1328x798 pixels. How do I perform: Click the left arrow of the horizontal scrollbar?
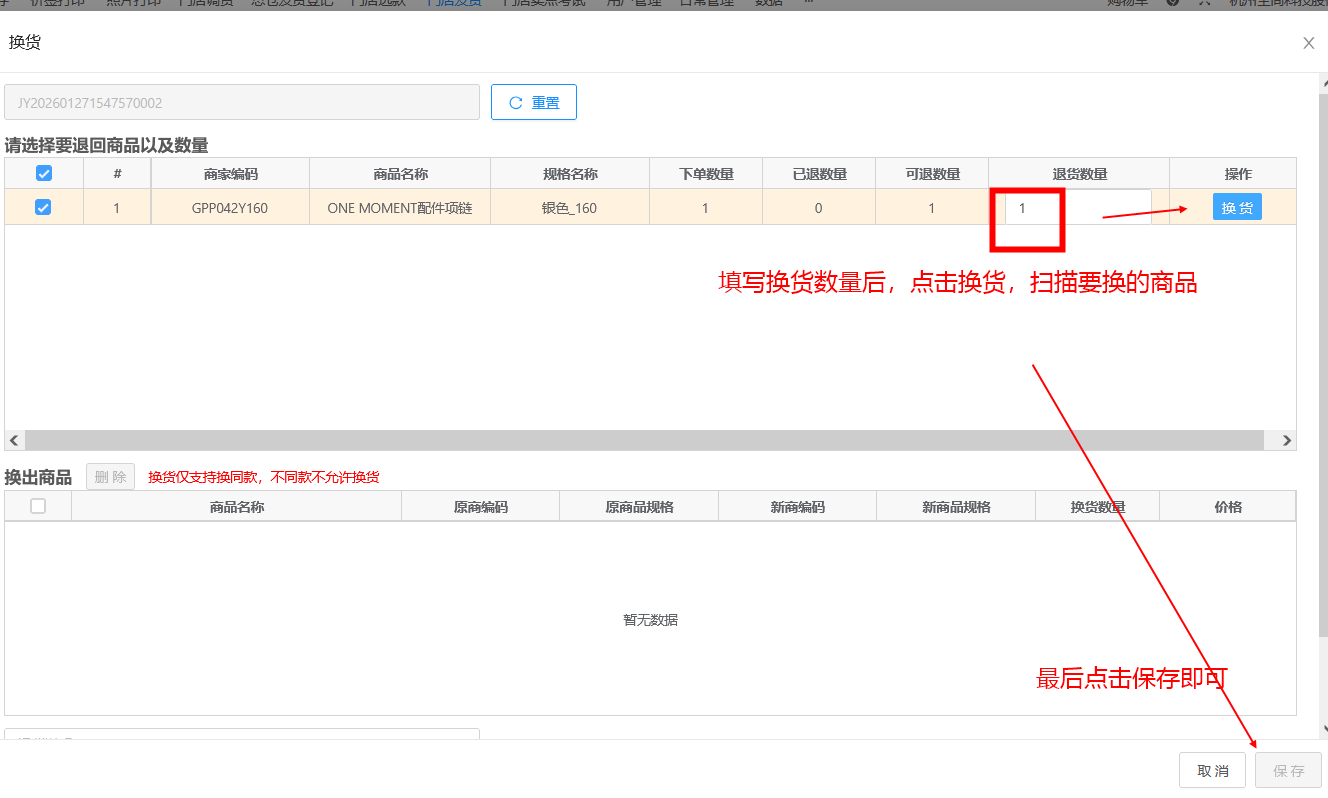[14, 441]
